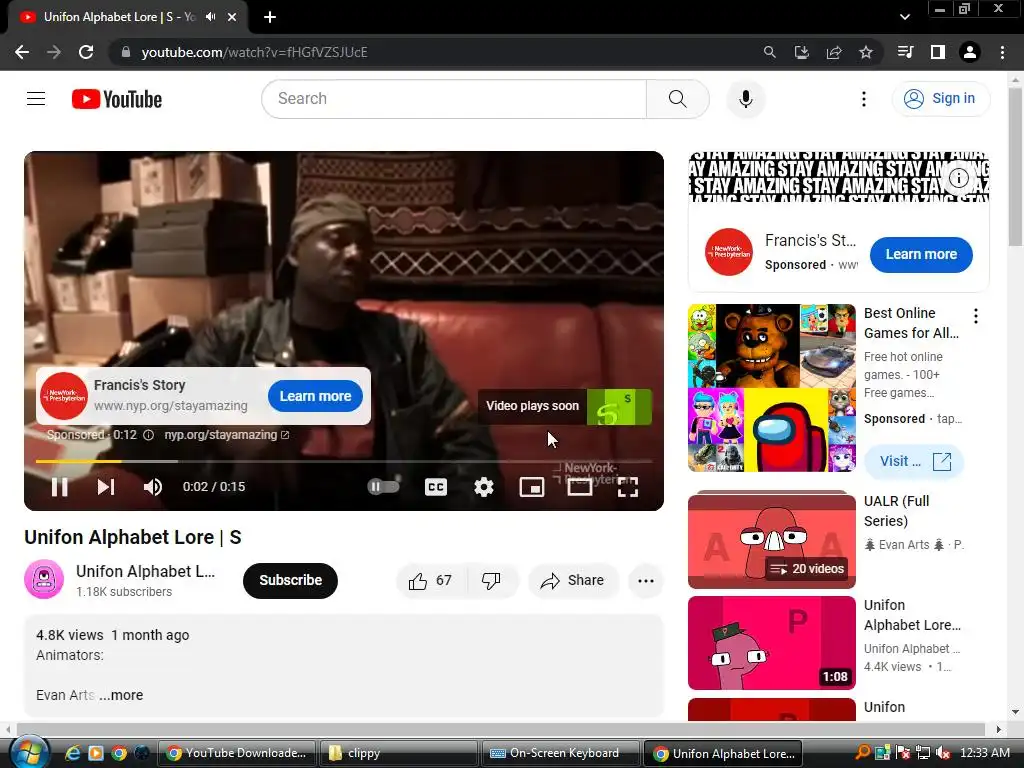1024x768 pixels.
Task: Open the nyp.org/stayamazing ad link
Action: pyautogui.click(x=227, y=435)
